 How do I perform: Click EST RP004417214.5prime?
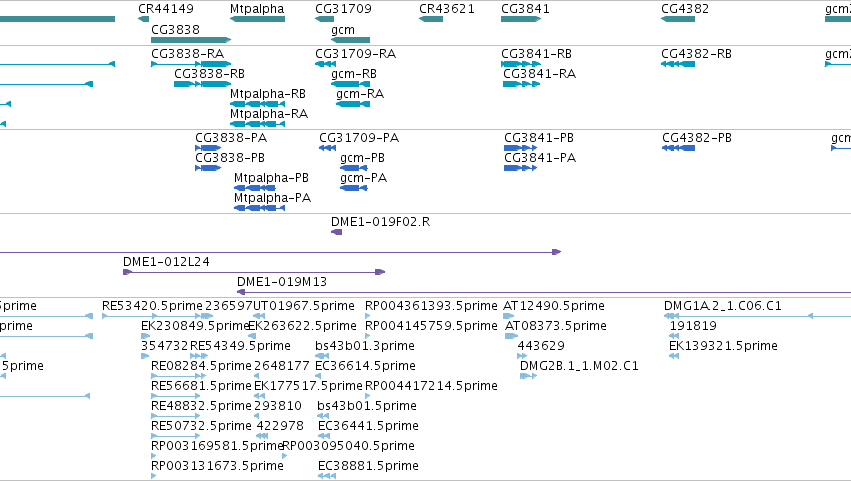(431, 387)
